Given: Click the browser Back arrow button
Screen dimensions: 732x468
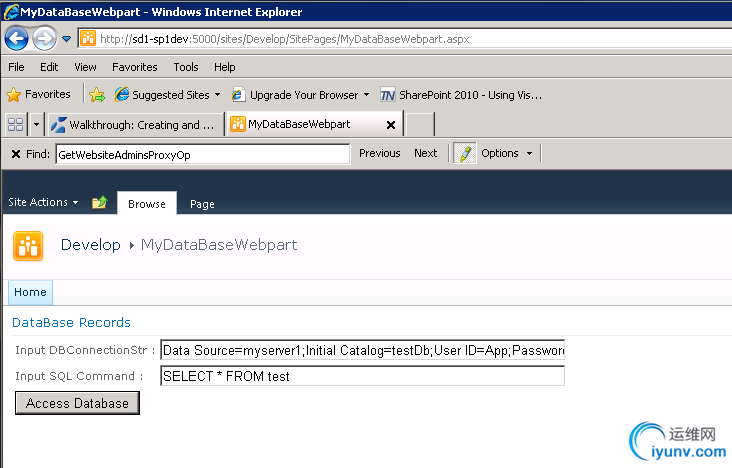Looking at the screenshot, I should pyautogui.click(x=17, y=38).
